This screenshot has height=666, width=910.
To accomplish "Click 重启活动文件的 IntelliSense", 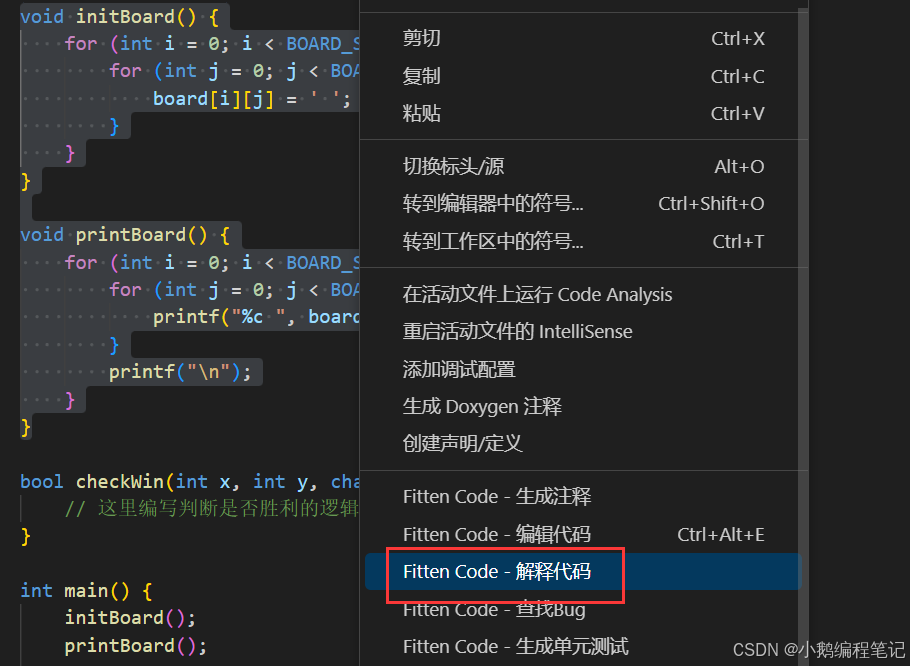I will point(583,332).
